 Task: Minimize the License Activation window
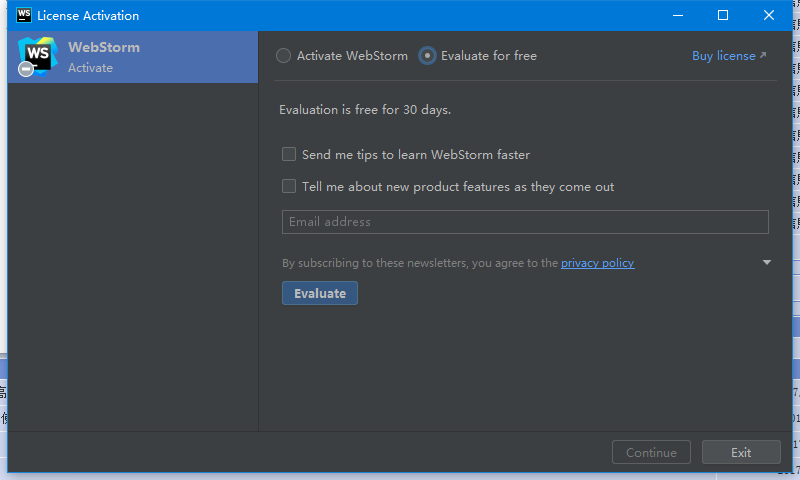(678, 15)
